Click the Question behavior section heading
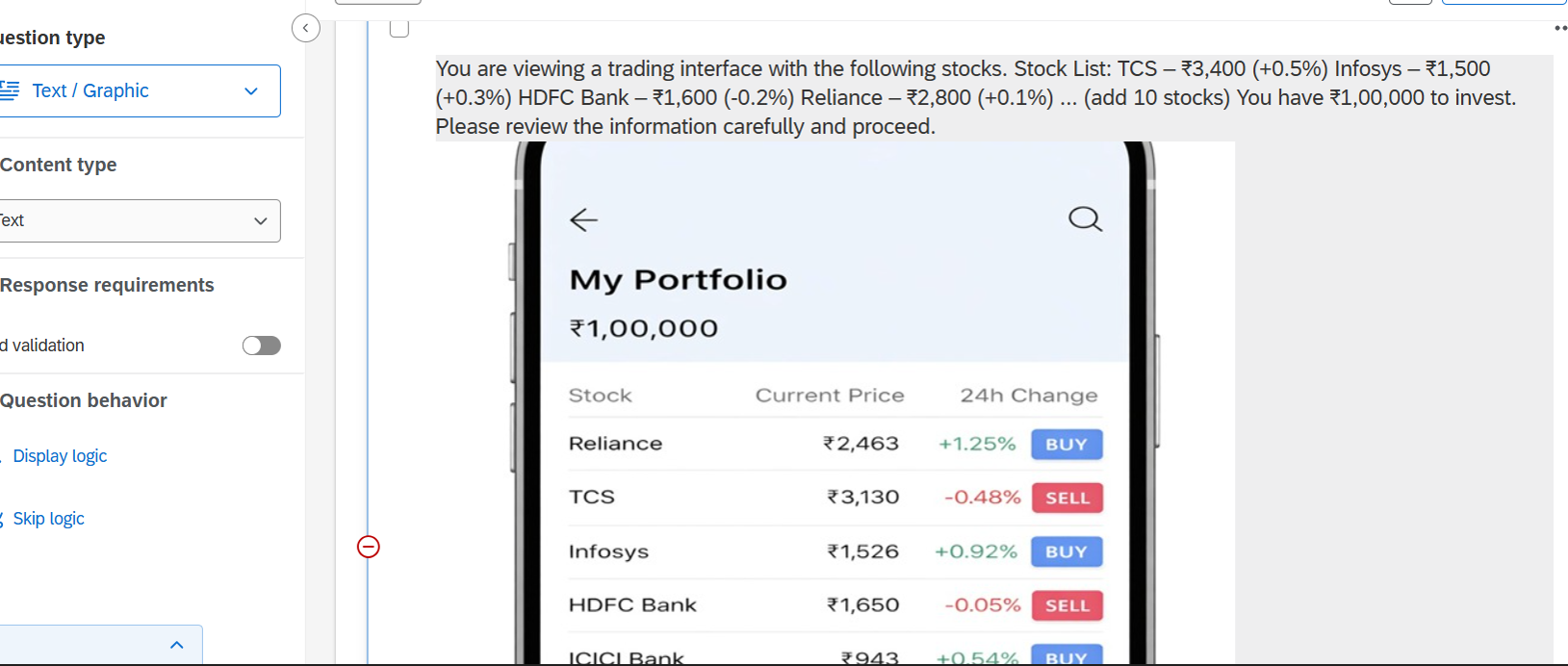Viewport: 1568px width, 666px height. tap(84, 400)
